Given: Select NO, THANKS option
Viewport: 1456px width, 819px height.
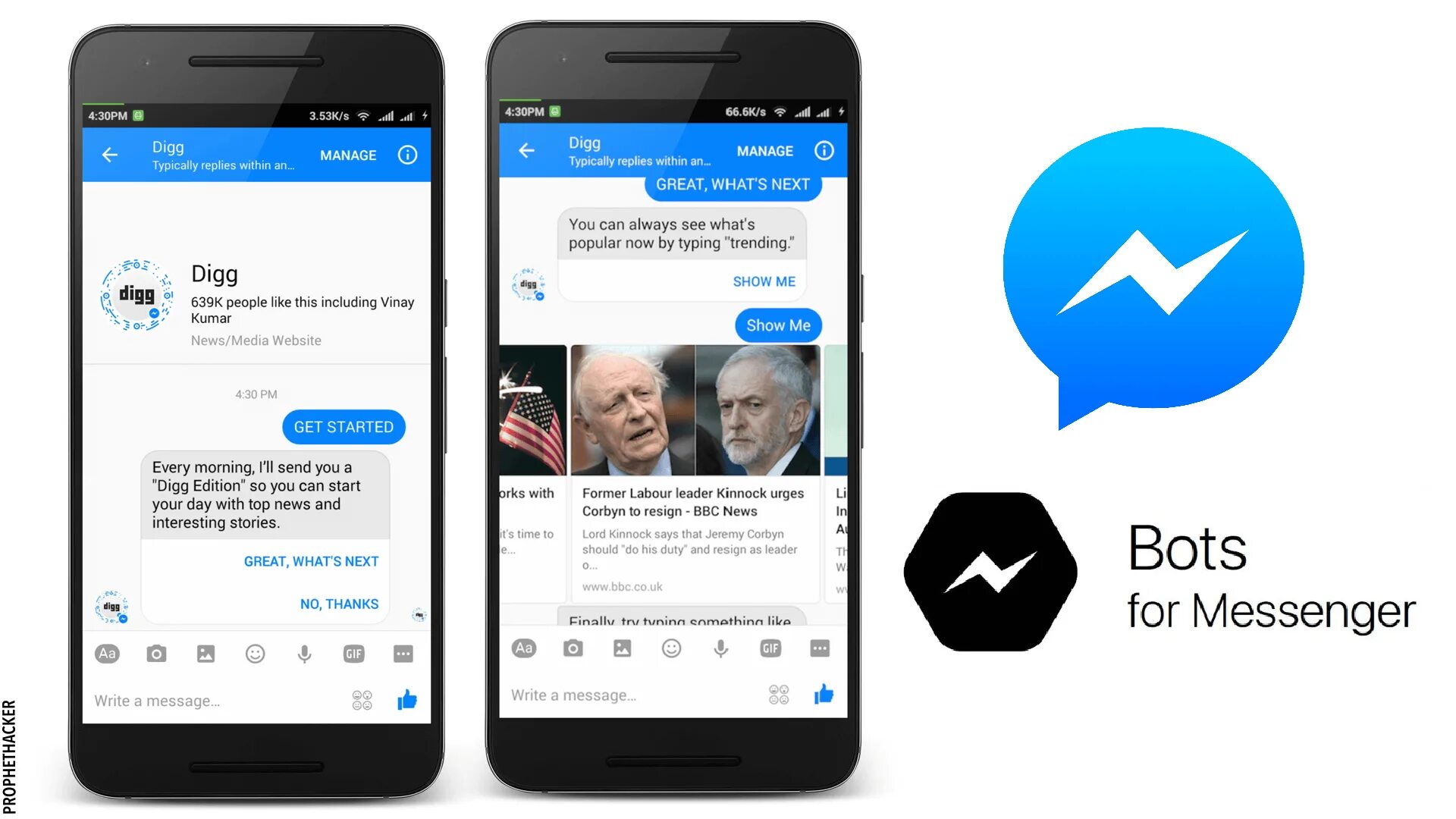Looking at the screenshot, I should pos(337,604).
